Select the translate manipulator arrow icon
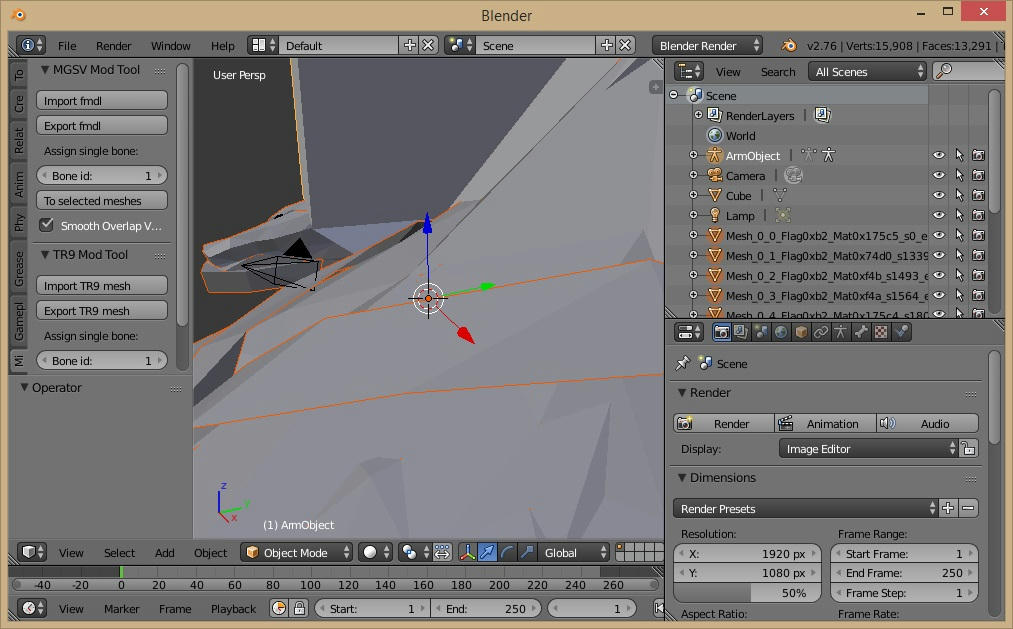Screen dimensions: 1013x629 (x=487, y=552)
